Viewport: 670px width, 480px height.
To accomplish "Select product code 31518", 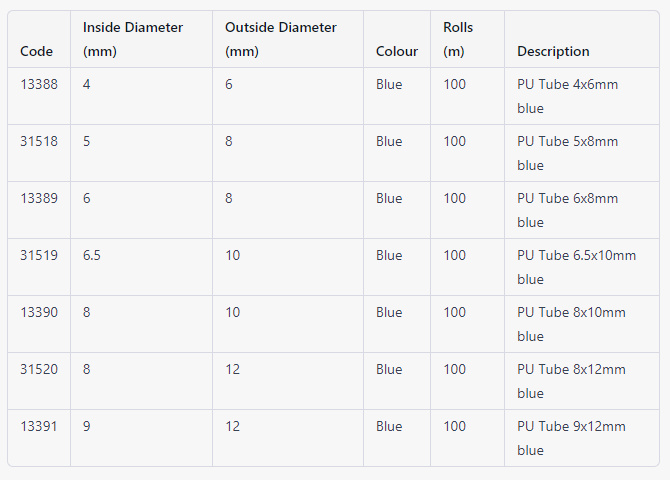I will [39, 141].
